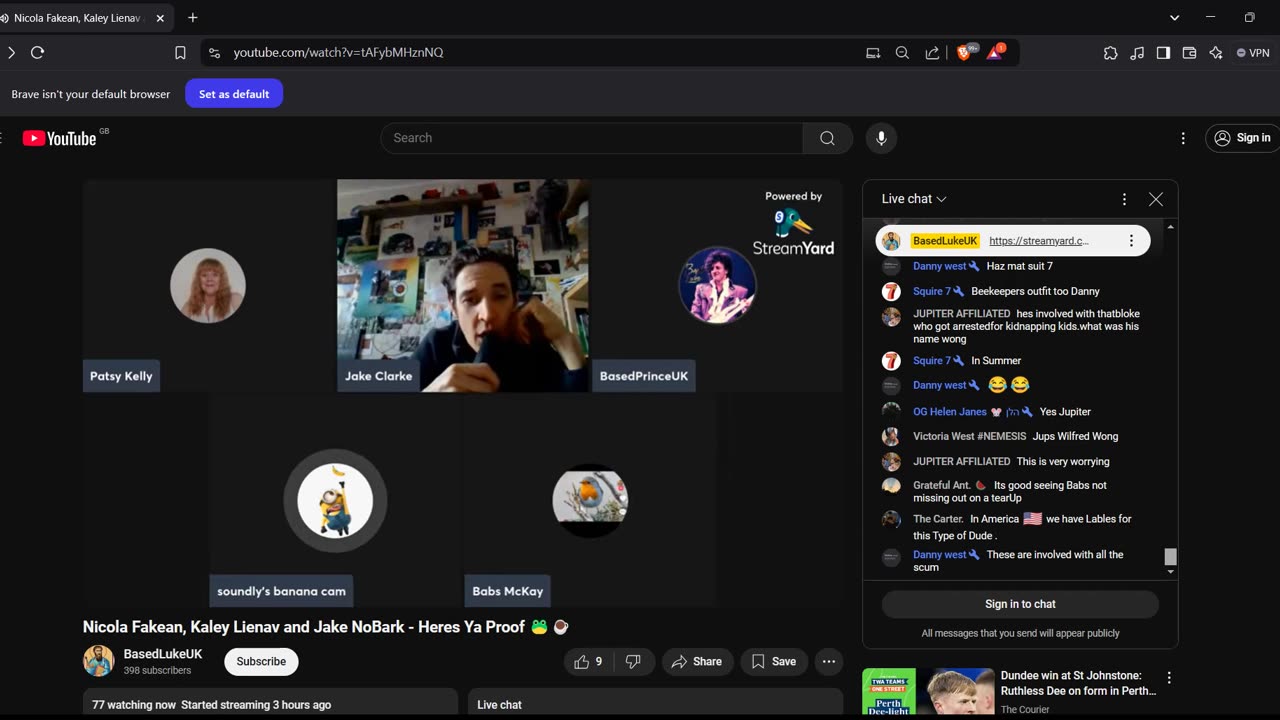Click OG Helen Janes 'Yes Jupiter' message
This screenshot has height=720, width=1280.
(1064, 412)
